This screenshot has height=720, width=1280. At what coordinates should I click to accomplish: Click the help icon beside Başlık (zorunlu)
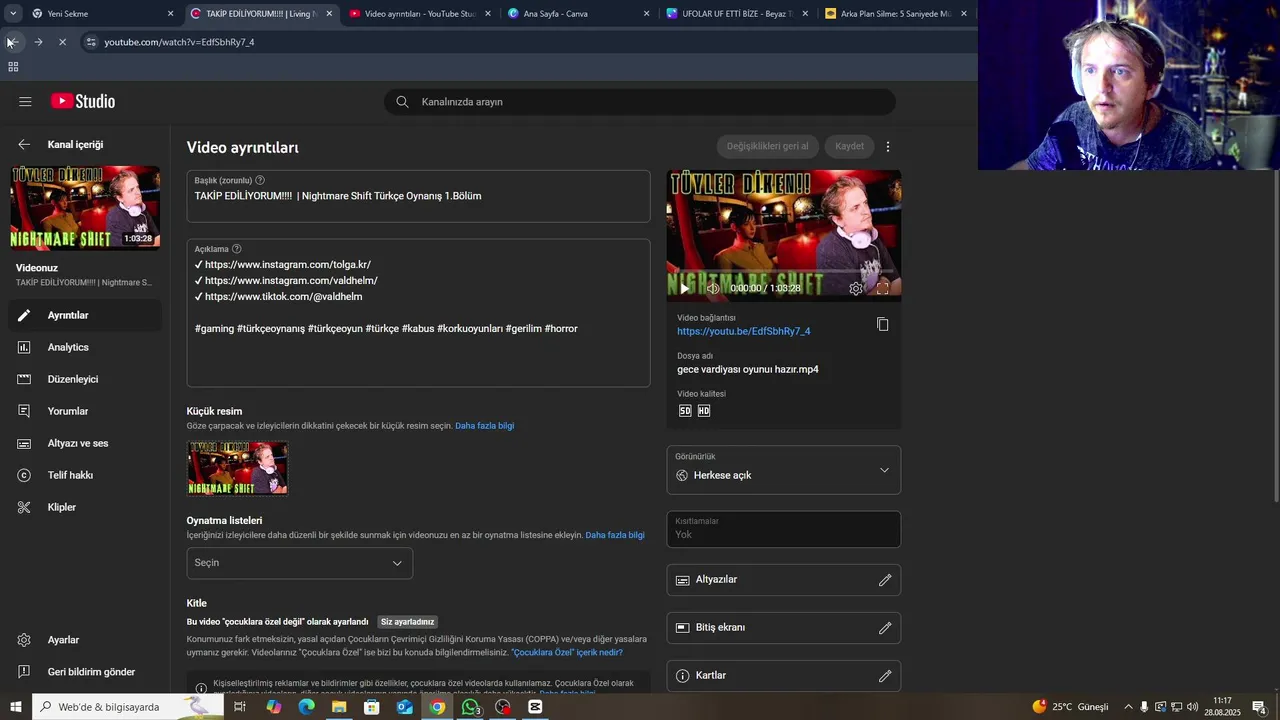point(260,180)
